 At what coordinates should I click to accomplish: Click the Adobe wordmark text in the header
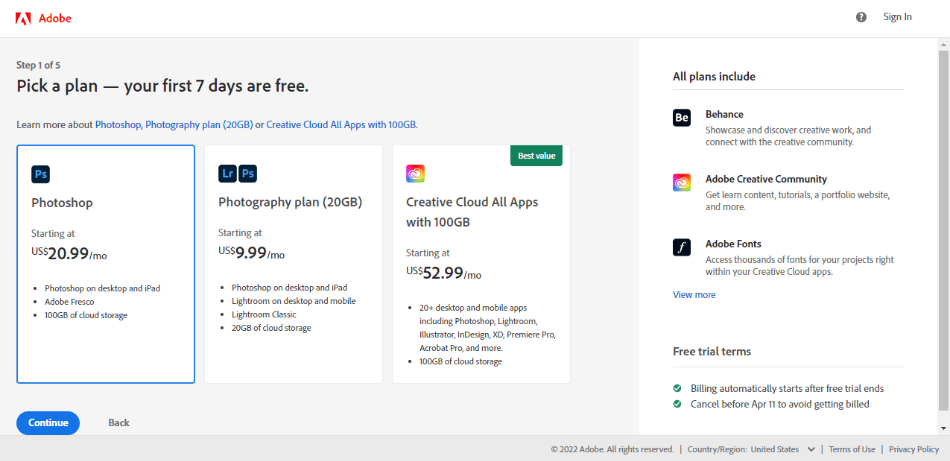(x=55, y=18)
